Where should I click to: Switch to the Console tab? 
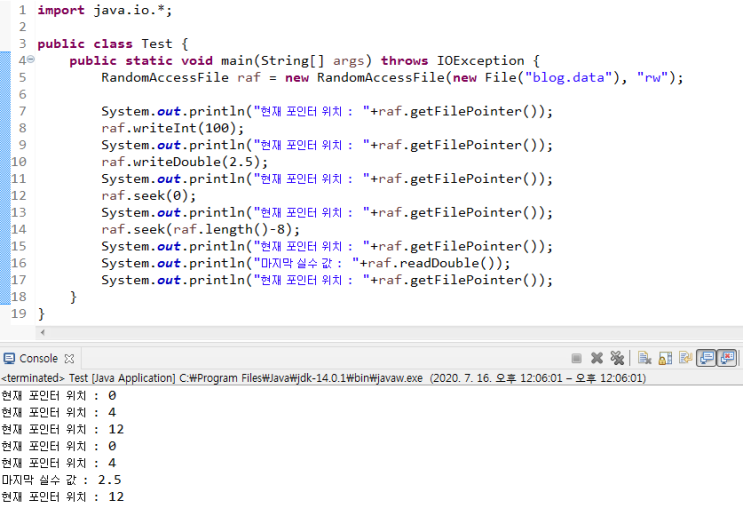tap(38, 358)
